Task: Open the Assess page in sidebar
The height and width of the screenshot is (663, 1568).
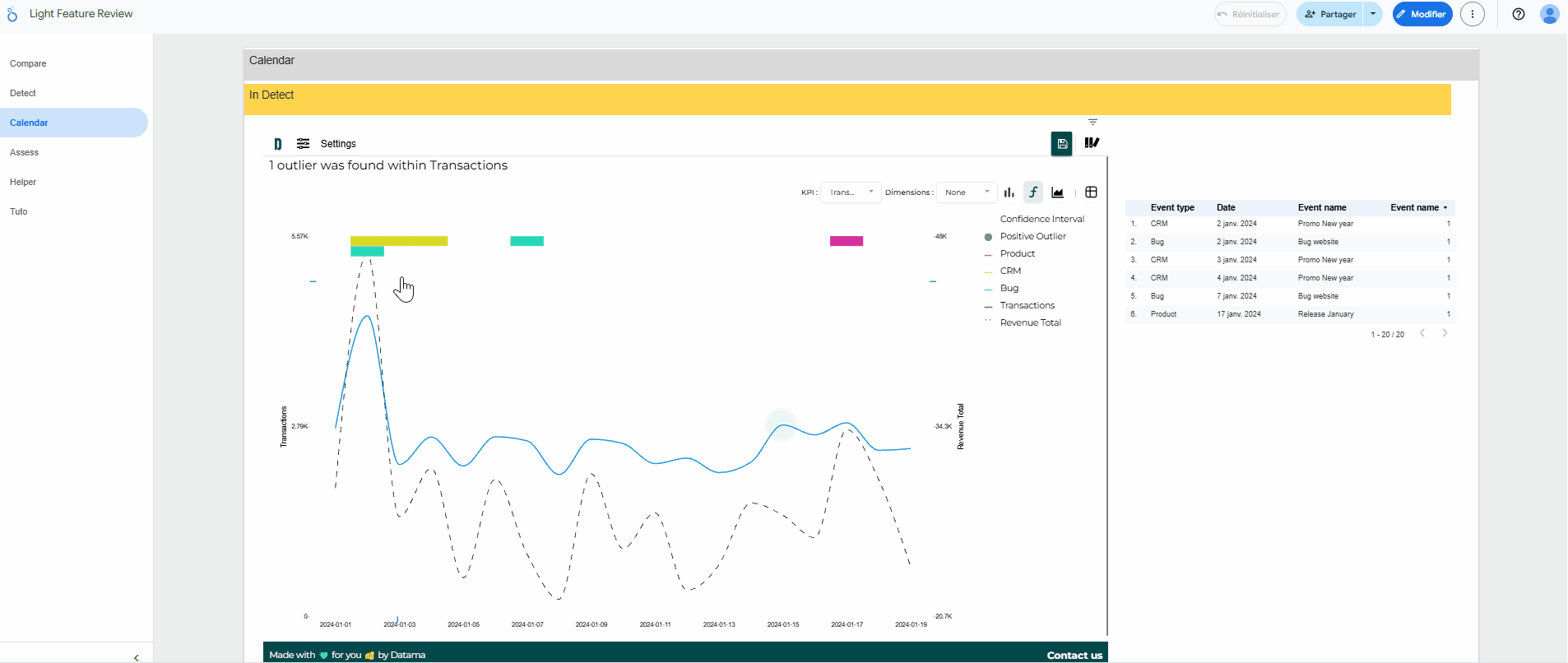Action: click(x=25, y=152)
